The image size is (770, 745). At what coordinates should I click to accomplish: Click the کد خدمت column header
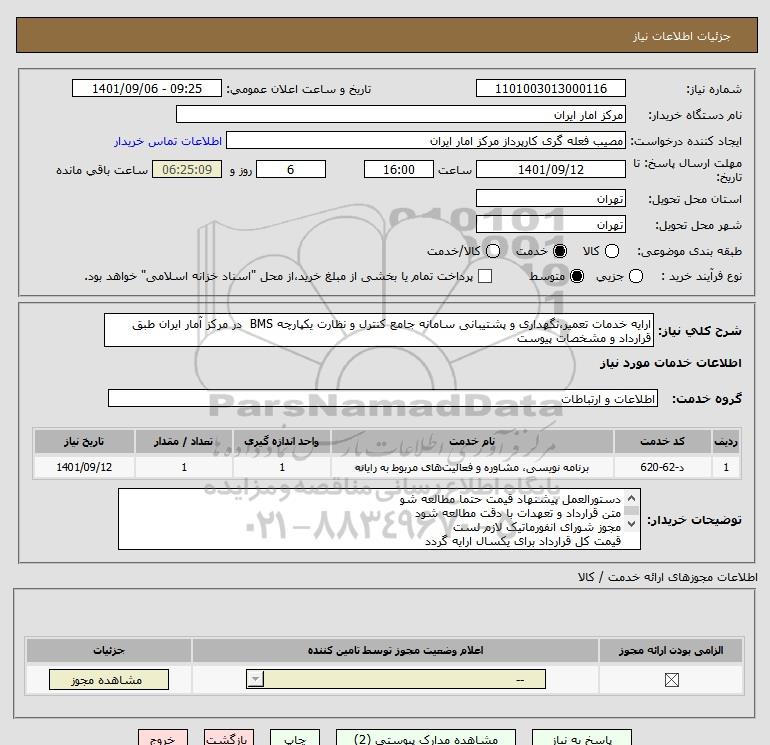pos(662,441)
